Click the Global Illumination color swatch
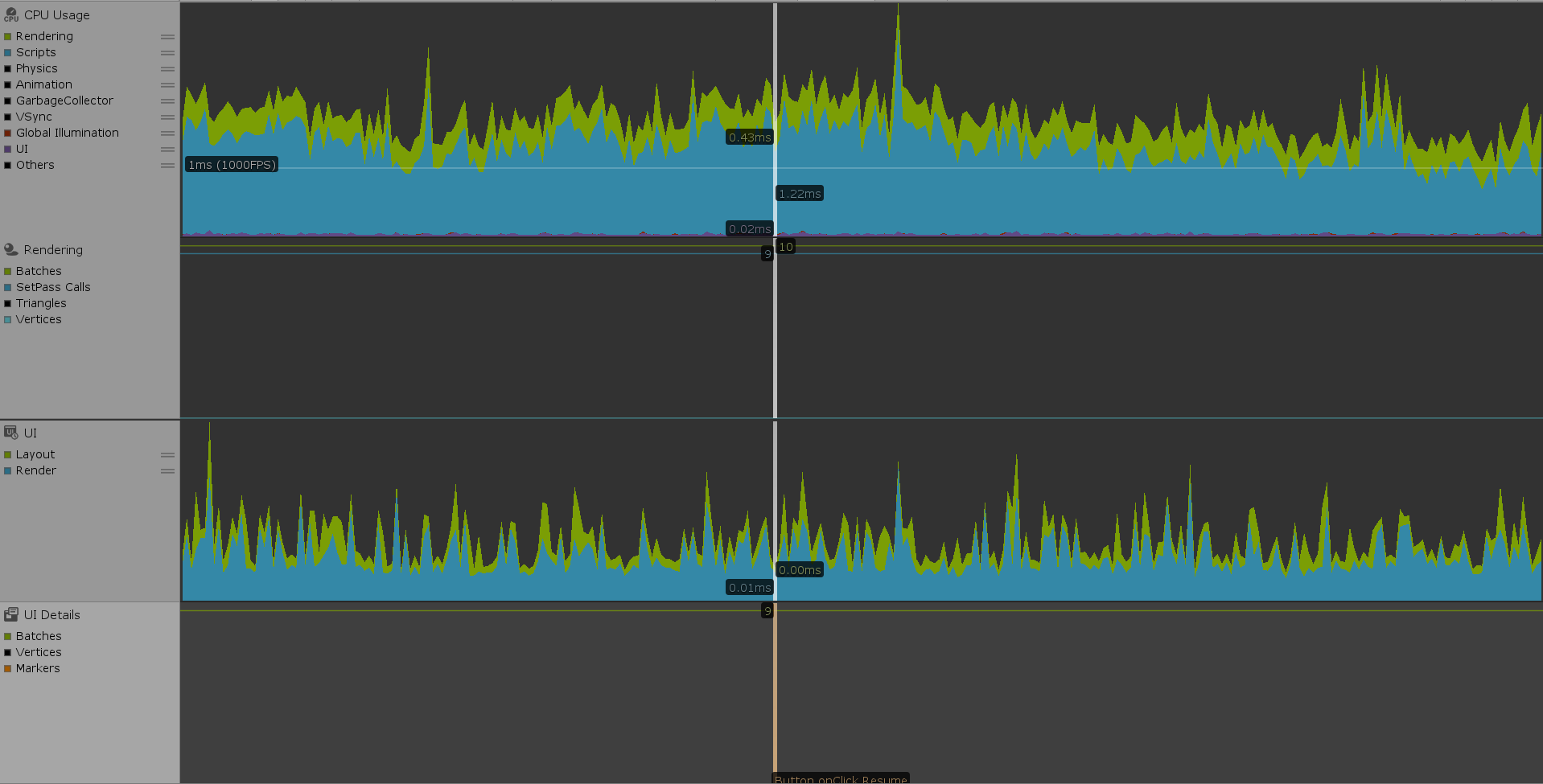This screenshot has width=1543, height=784. [8, 133]
